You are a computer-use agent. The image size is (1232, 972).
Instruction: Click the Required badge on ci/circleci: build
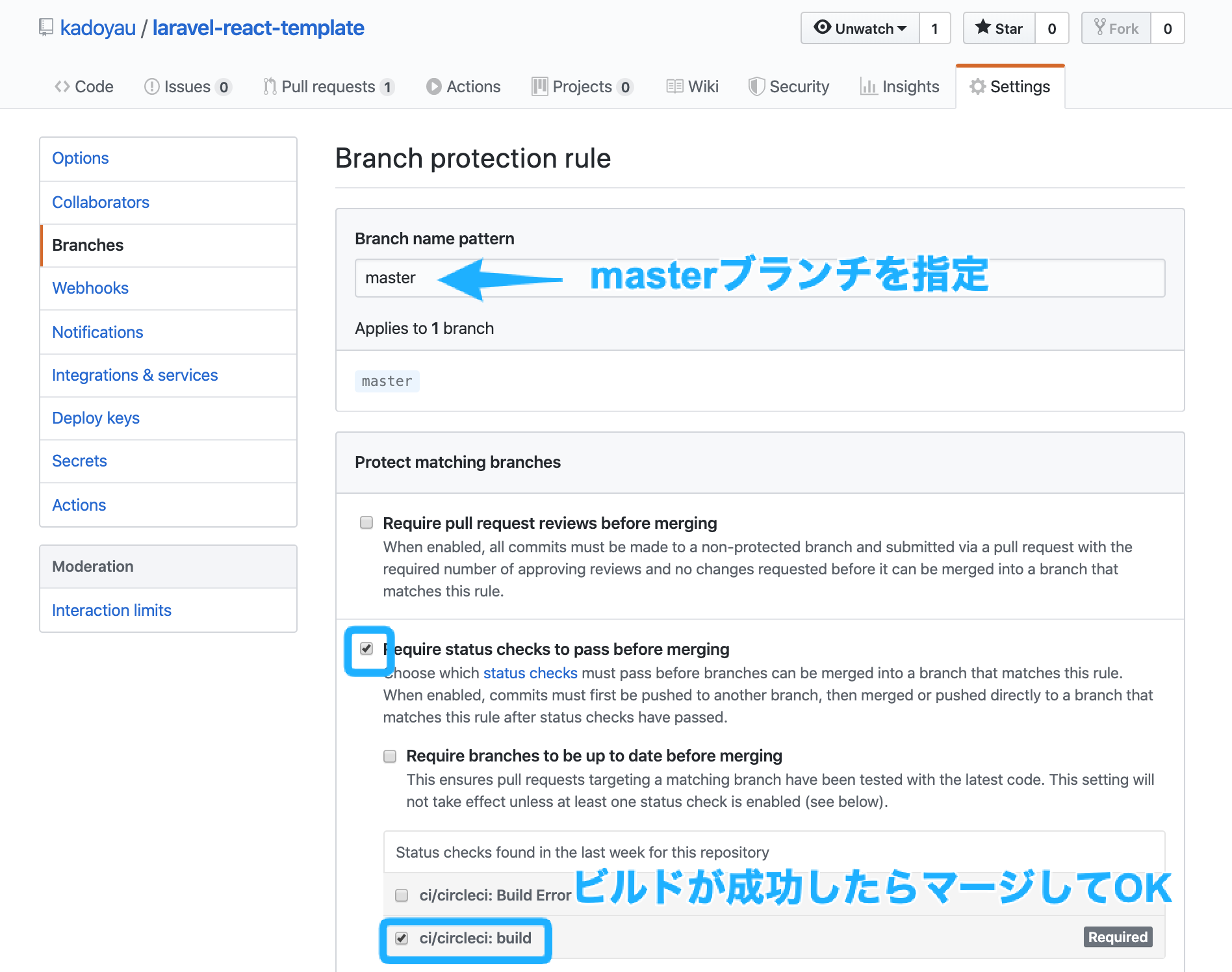click(x=1118, y=937)
